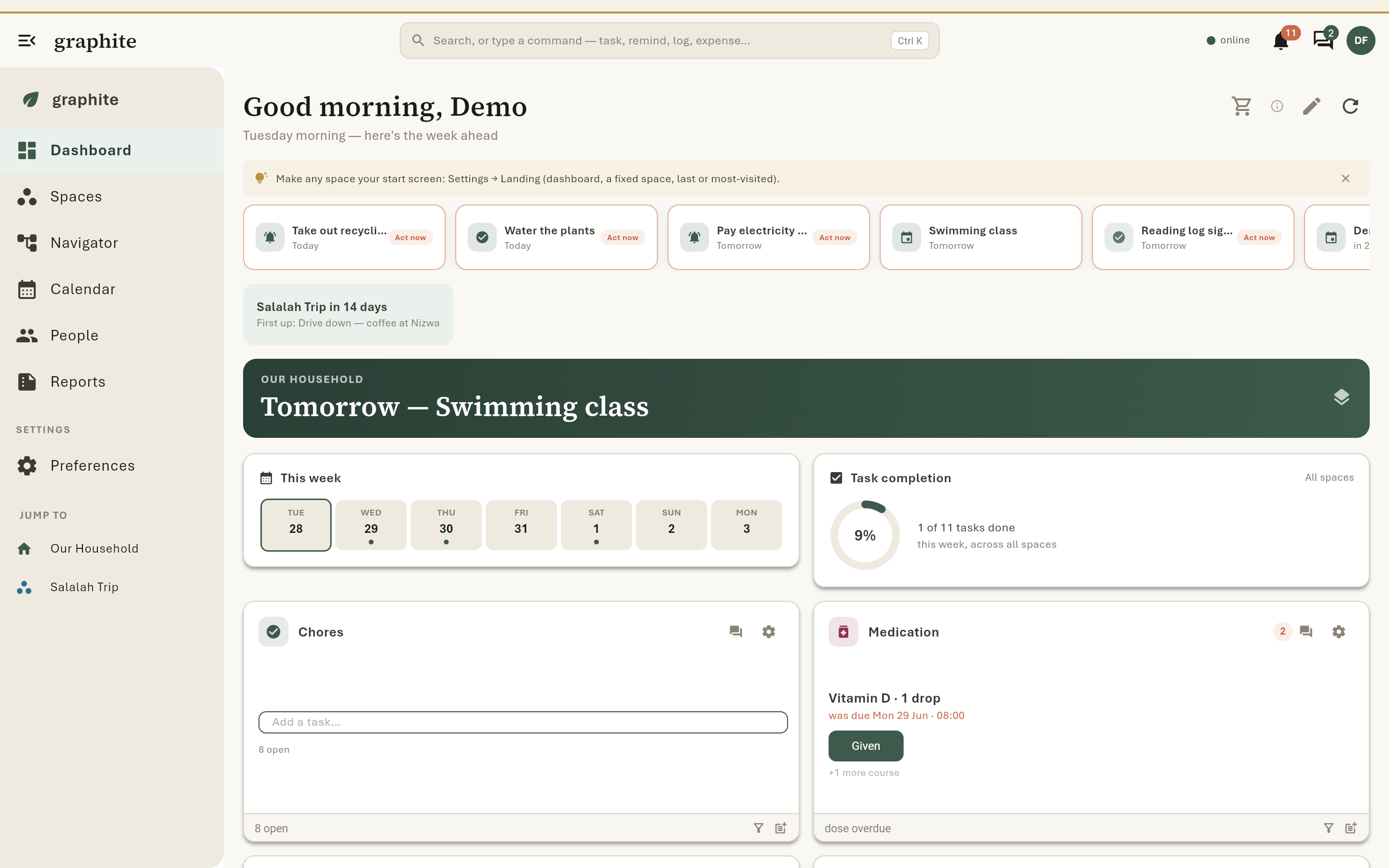Dismiss the start screen tip banner
Viewport: 1389px width, 868px height.
pos(1346,178)
